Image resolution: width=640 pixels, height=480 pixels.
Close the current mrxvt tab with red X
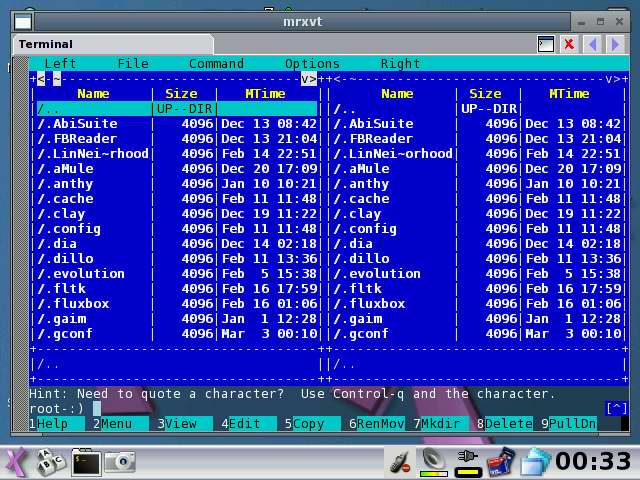click(569, 44)
